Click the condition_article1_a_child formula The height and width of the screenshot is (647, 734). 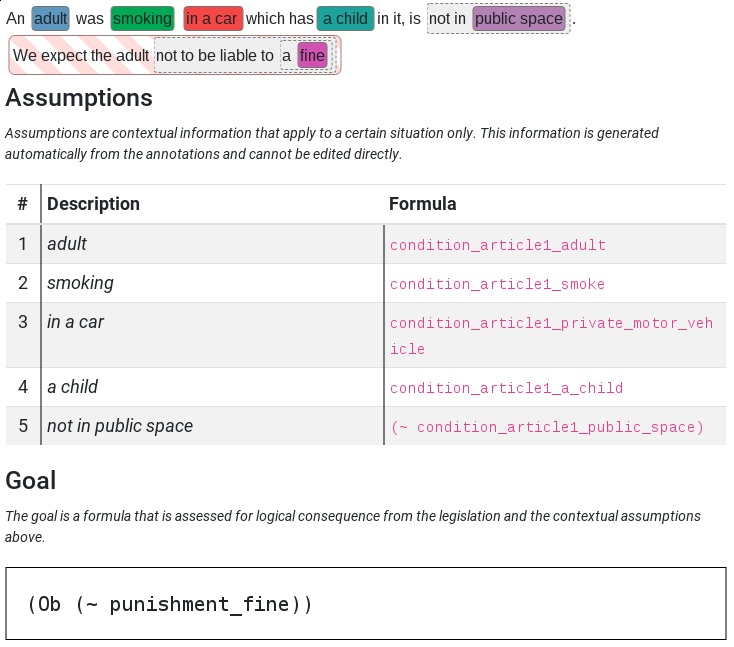[x=506, y=388]
